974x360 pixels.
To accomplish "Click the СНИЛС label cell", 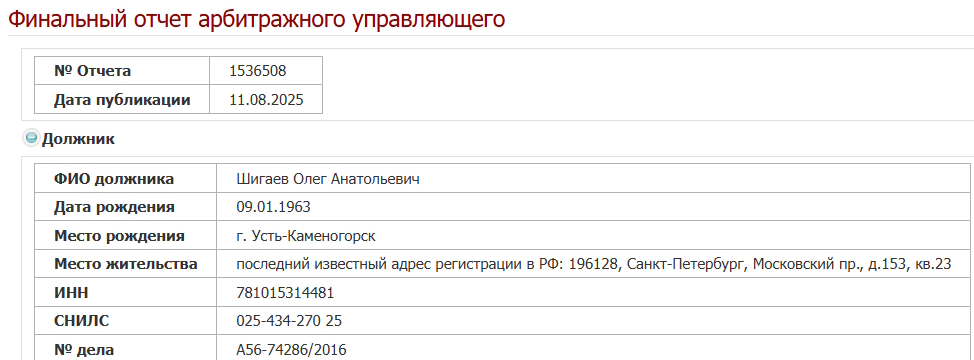I will [x=125, y=321].
